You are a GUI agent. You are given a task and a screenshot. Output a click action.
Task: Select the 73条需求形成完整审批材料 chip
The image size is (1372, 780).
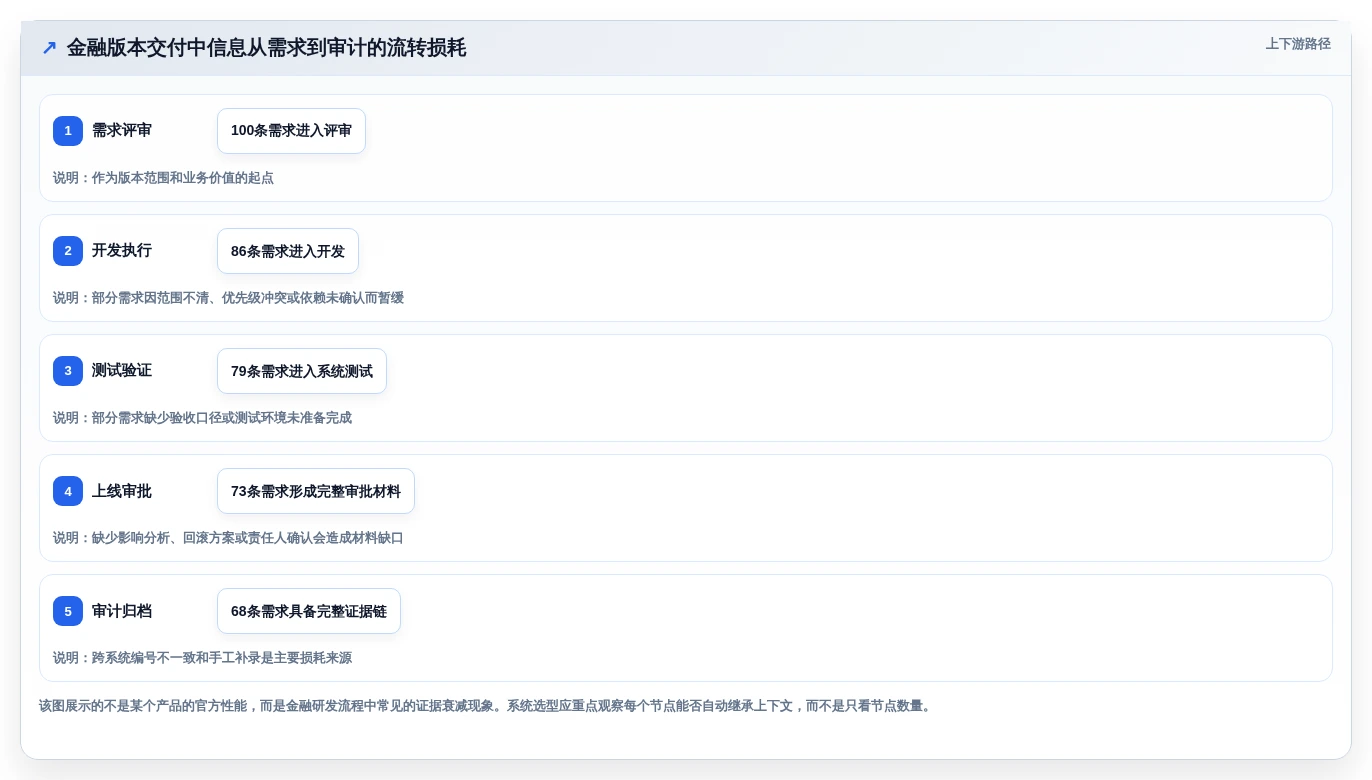point(316,491)
